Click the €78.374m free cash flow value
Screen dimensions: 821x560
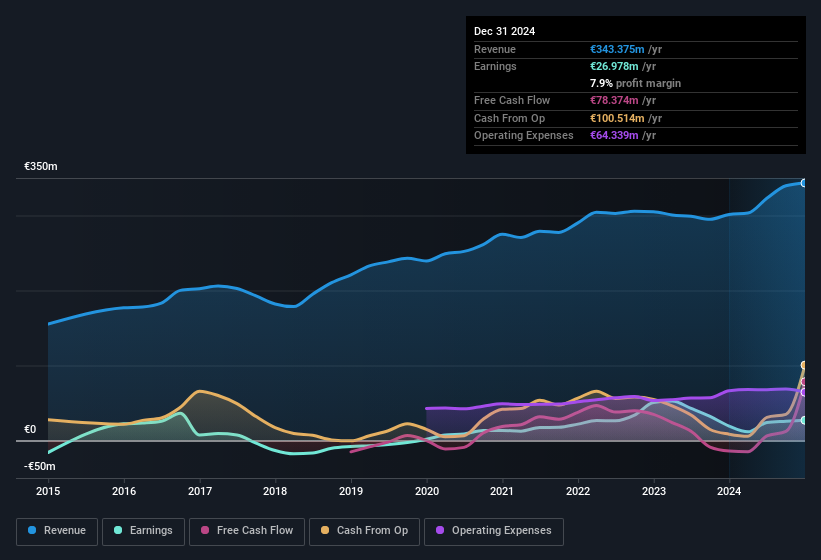coord(614,100)
